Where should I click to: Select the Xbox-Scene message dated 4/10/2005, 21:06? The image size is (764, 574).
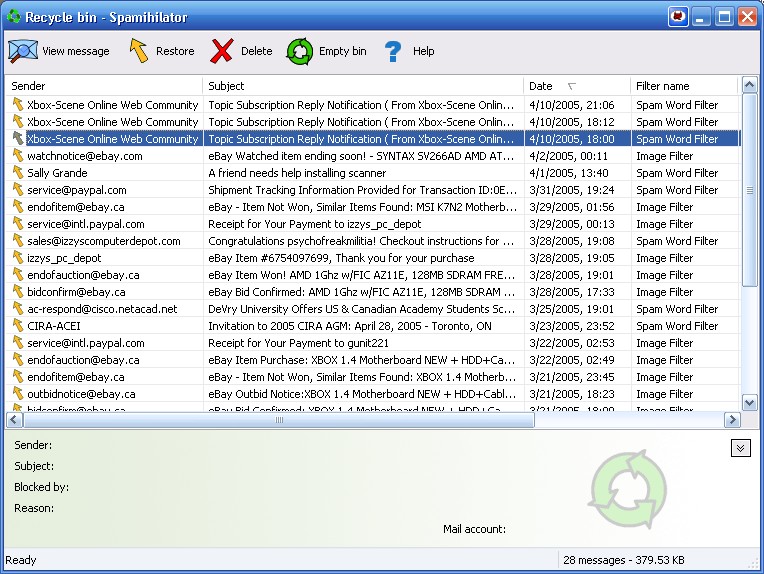click(373, 105)
